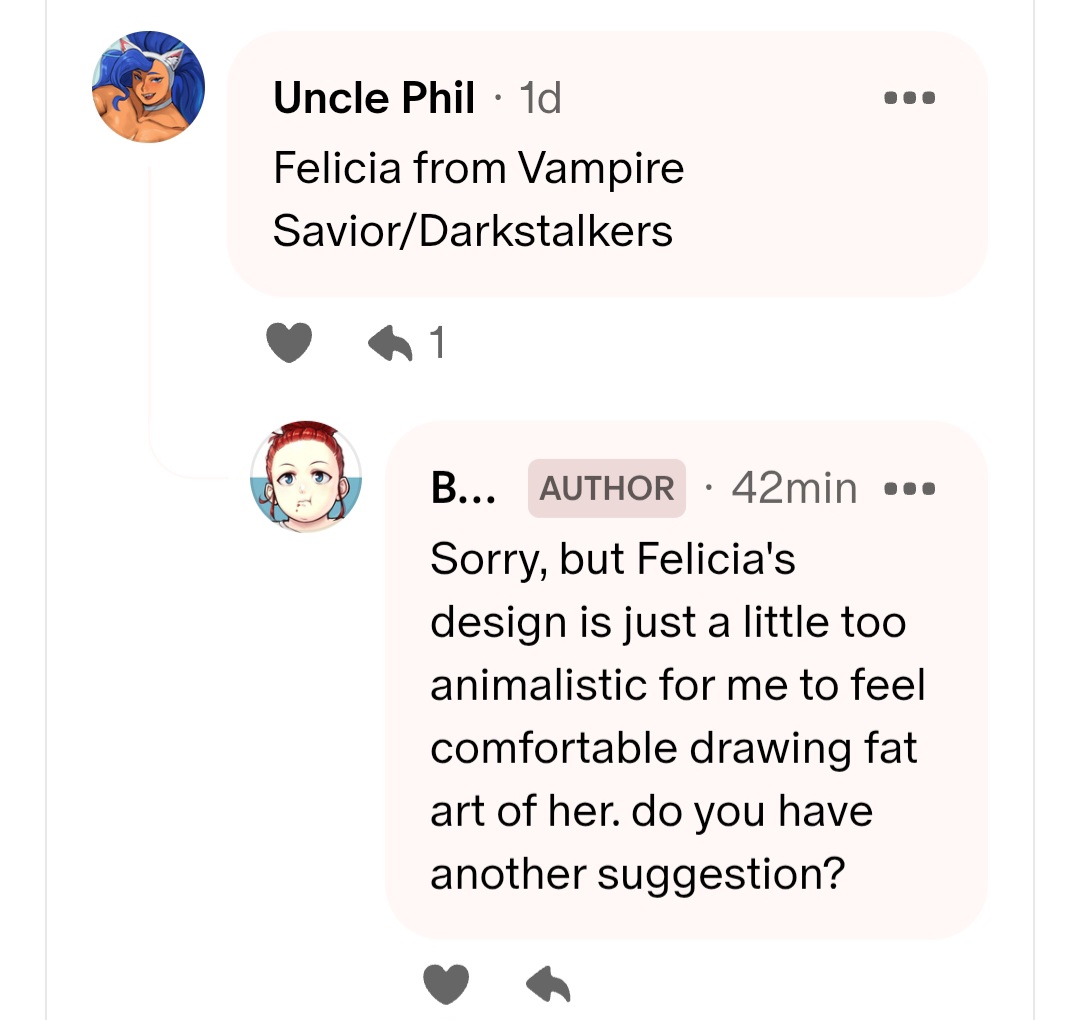Click the AUTHOR badge label
The image size is (1080, 1020).
607,488
